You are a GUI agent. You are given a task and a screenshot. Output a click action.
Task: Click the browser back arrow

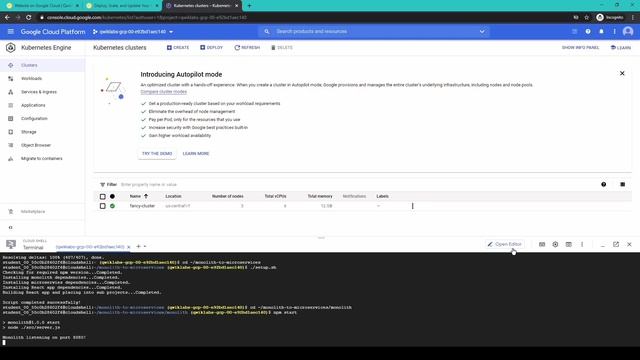coord(7,18)
